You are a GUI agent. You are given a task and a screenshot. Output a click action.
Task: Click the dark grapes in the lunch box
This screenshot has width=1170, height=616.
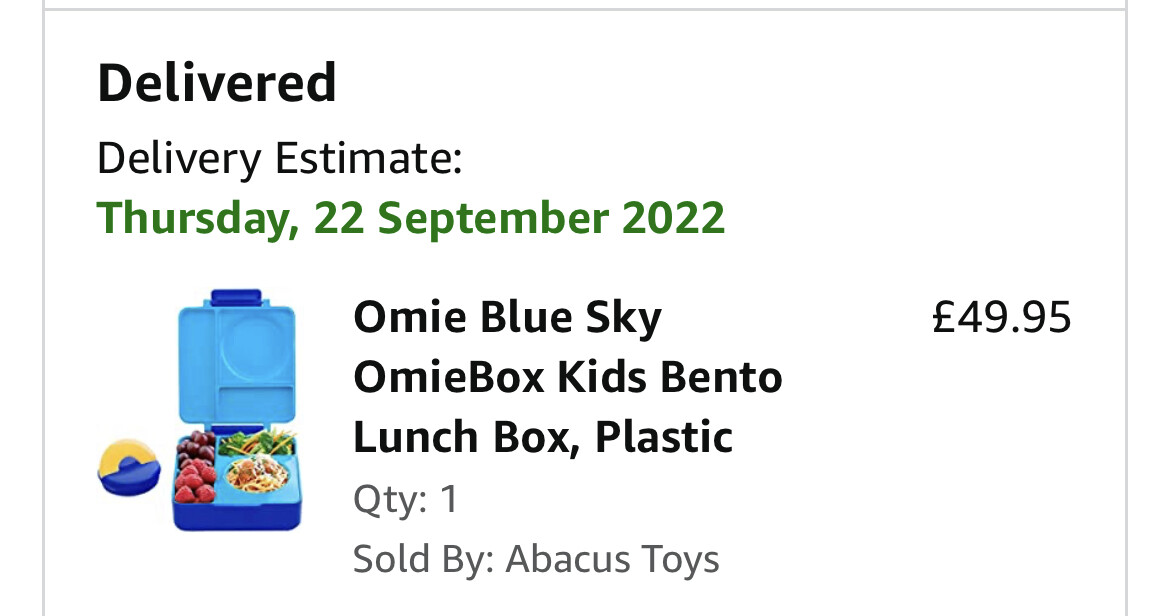(196, 446)
